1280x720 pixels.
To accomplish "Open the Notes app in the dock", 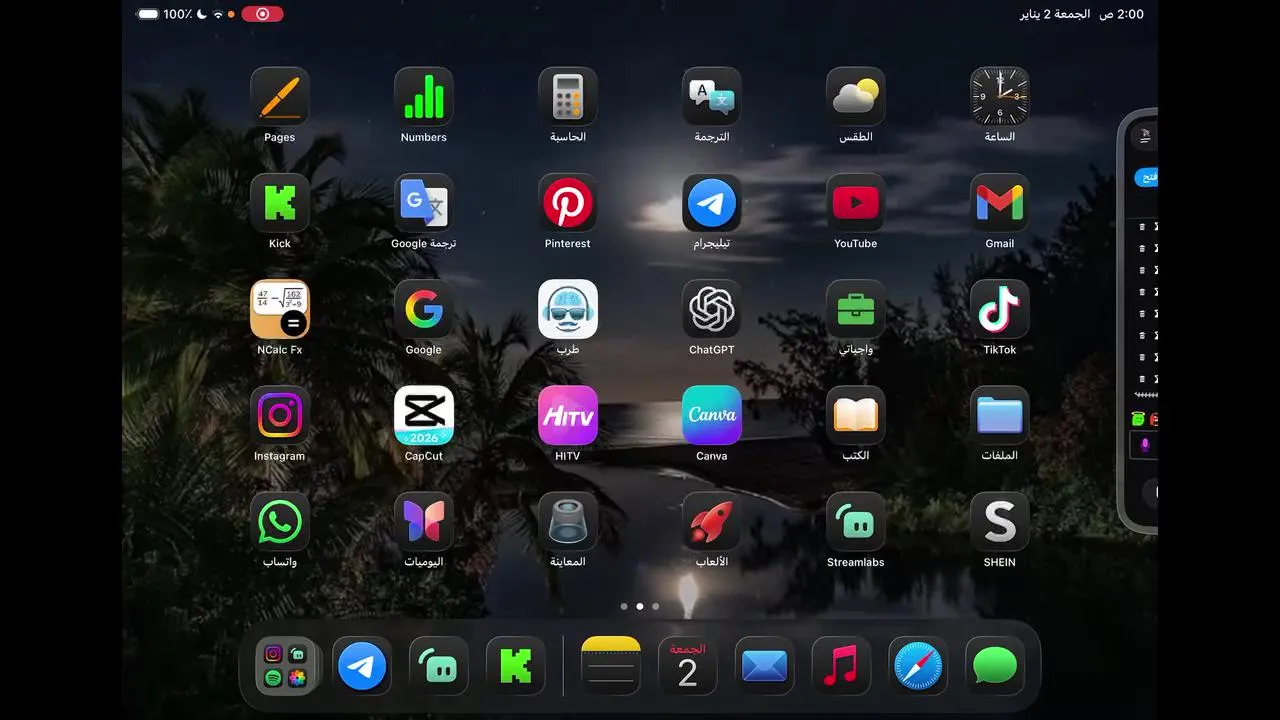I will coord(610,666).
